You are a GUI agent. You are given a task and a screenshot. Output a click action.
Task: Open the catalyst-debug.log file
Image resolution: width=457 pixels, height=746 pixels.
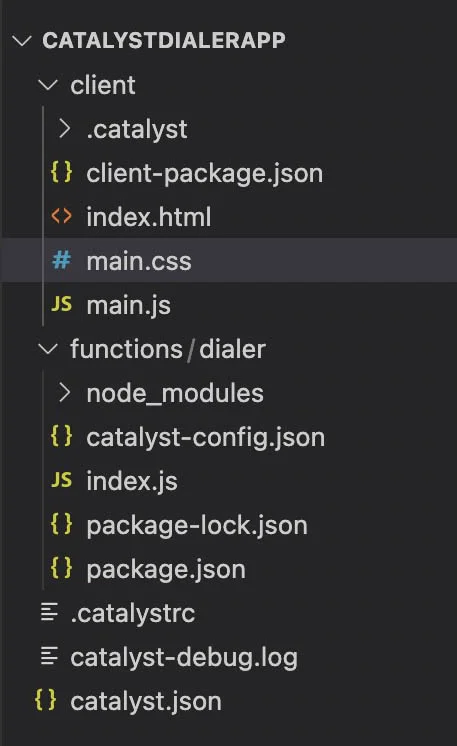coord(184,658)
